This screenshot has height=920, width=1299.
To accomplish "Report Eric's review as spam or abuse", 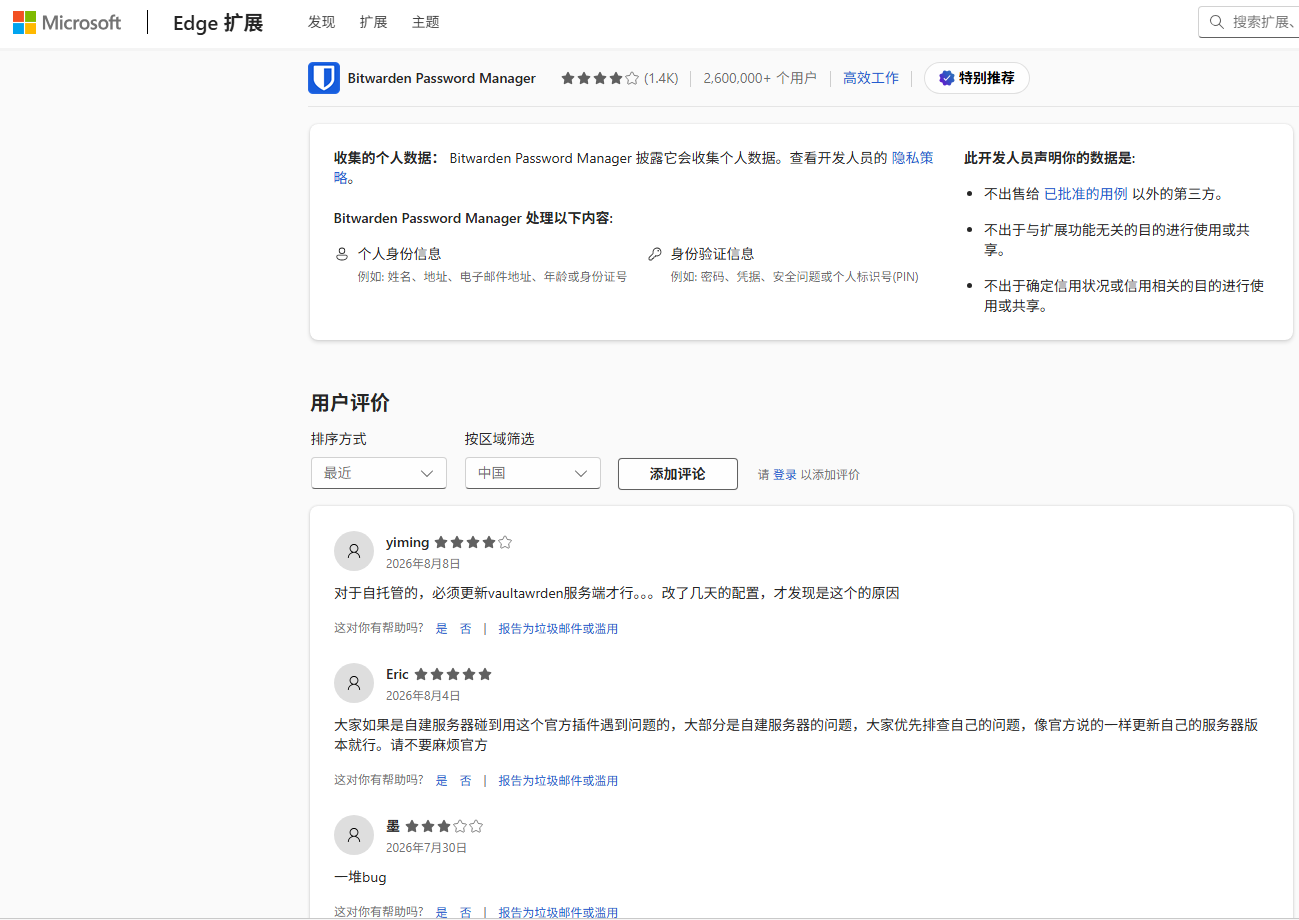I will (558, 781).
